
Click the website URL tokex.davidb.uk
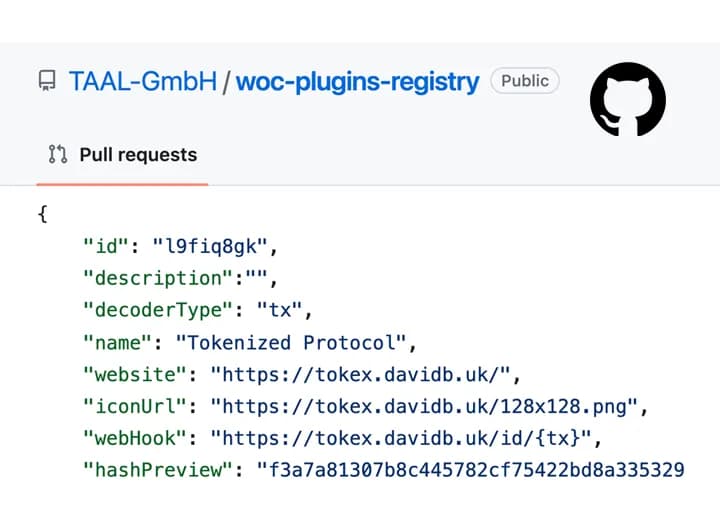pyautogui.click(x=360, y=374)
